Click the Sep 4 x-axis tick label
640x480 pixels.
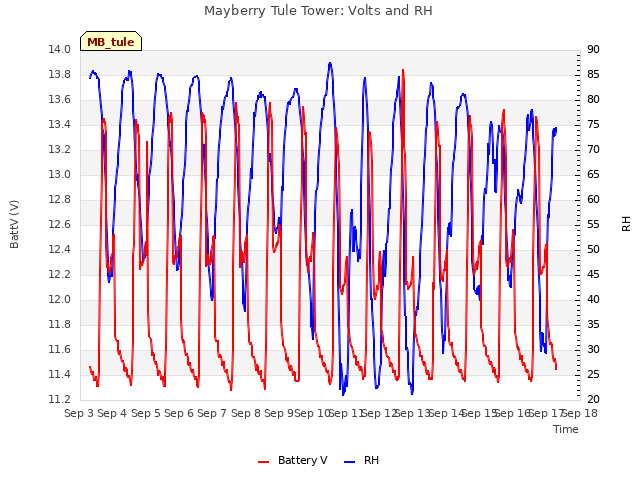click(112, 413)
